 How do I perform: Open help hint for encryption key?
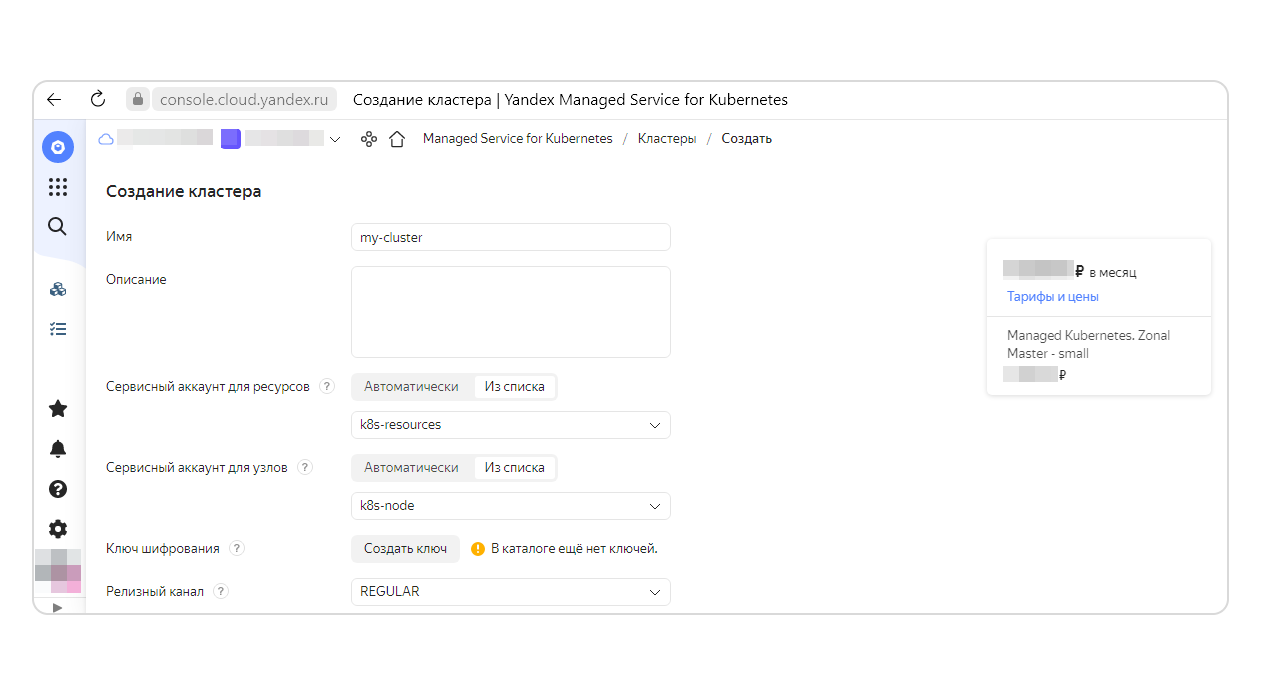point(237,548)
